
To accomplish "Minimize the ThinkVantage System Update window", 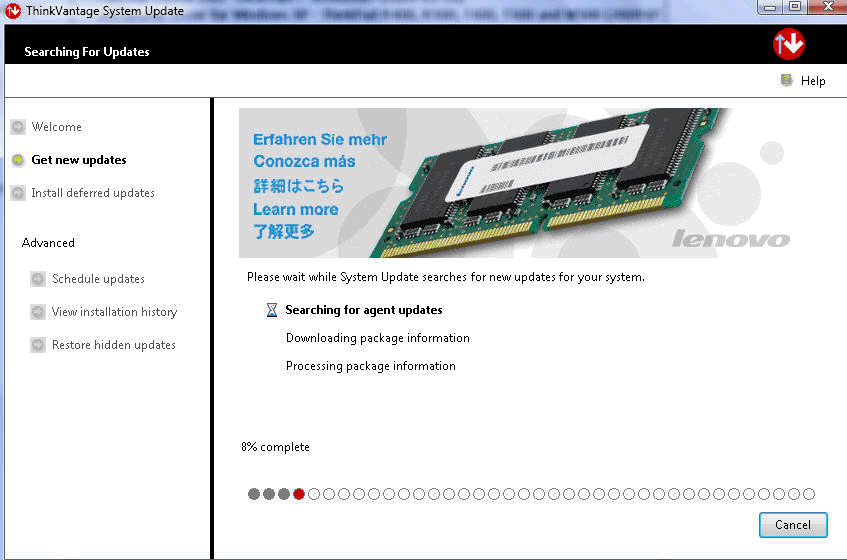I will tap(770, 7).
